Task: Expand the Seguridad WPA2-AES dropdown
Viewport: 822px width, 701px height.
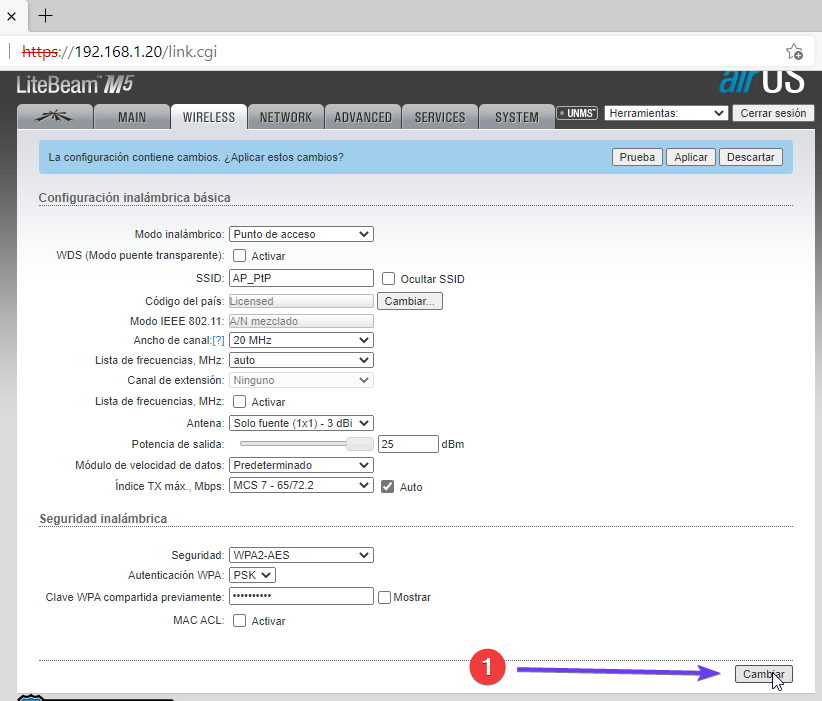Action: (x=301, y=555)
